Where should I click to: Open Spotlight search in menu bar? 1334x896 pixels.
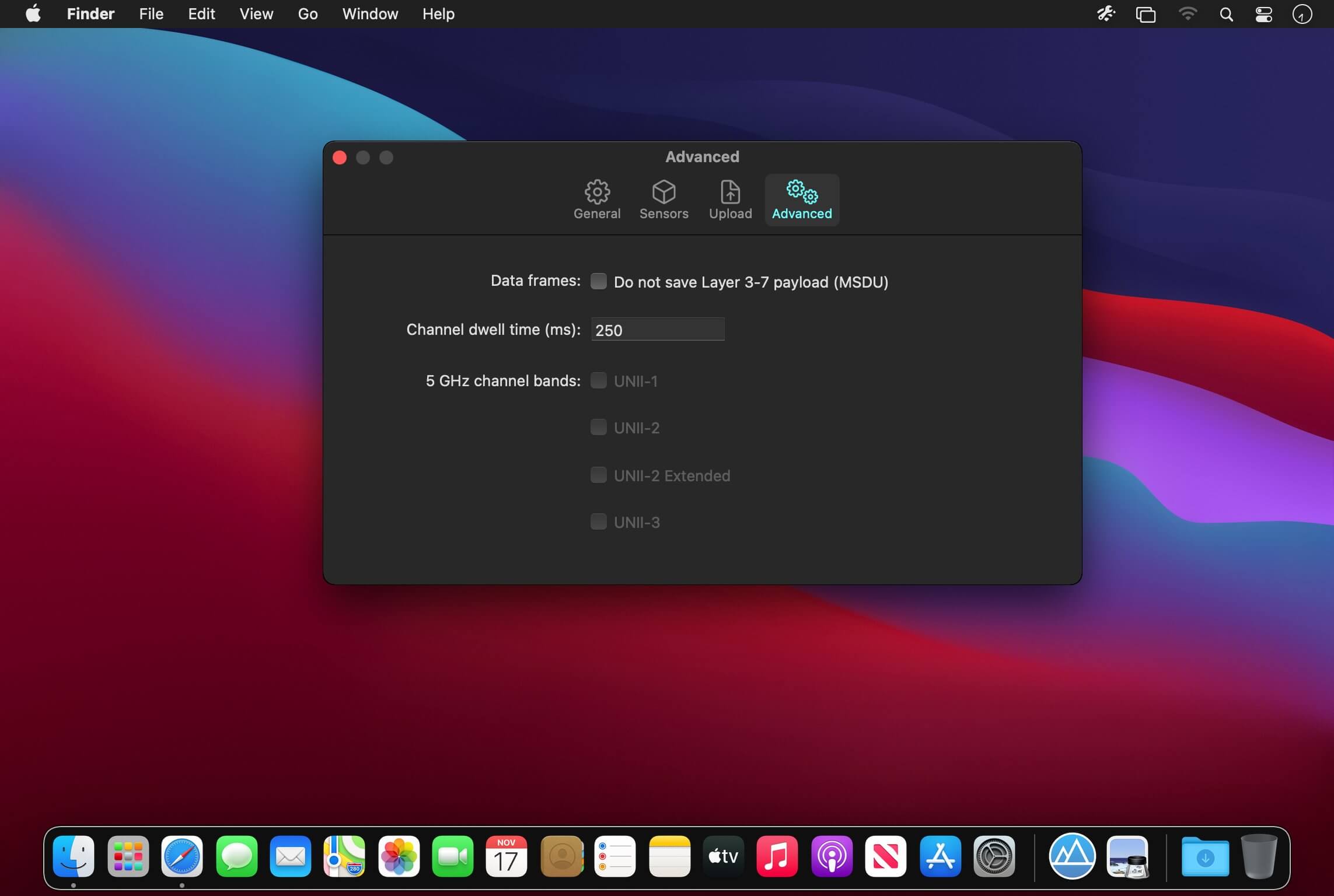tap(1226, 14)
